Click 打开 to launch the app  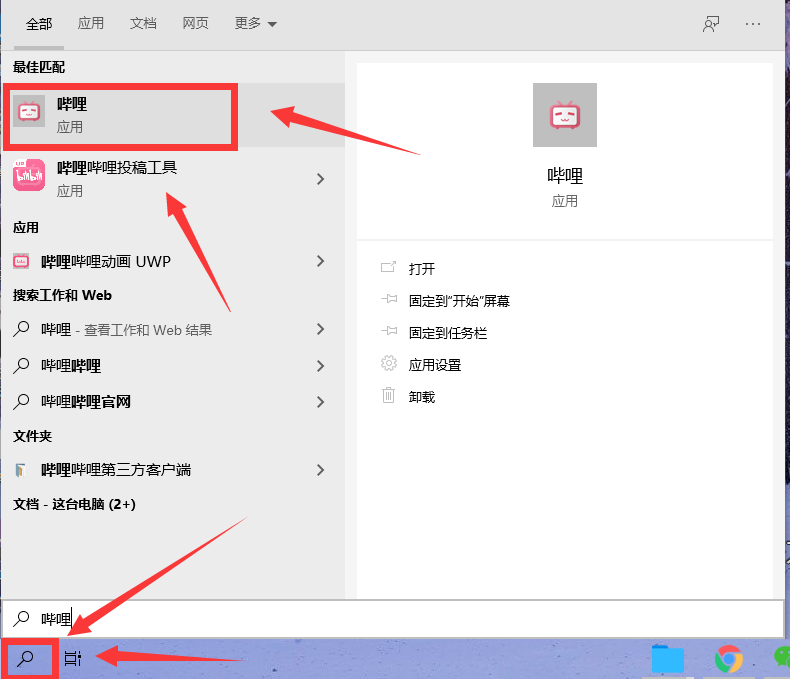point(422,268)
